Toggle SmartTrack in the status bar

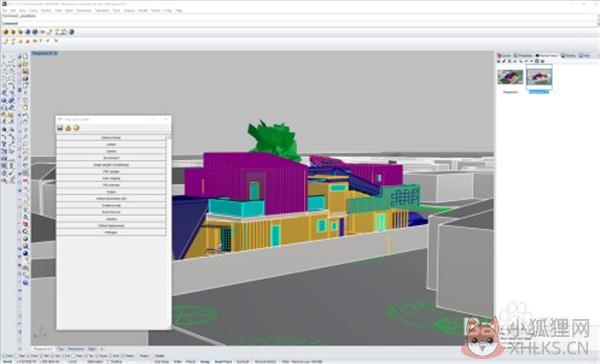coord(223,361)
